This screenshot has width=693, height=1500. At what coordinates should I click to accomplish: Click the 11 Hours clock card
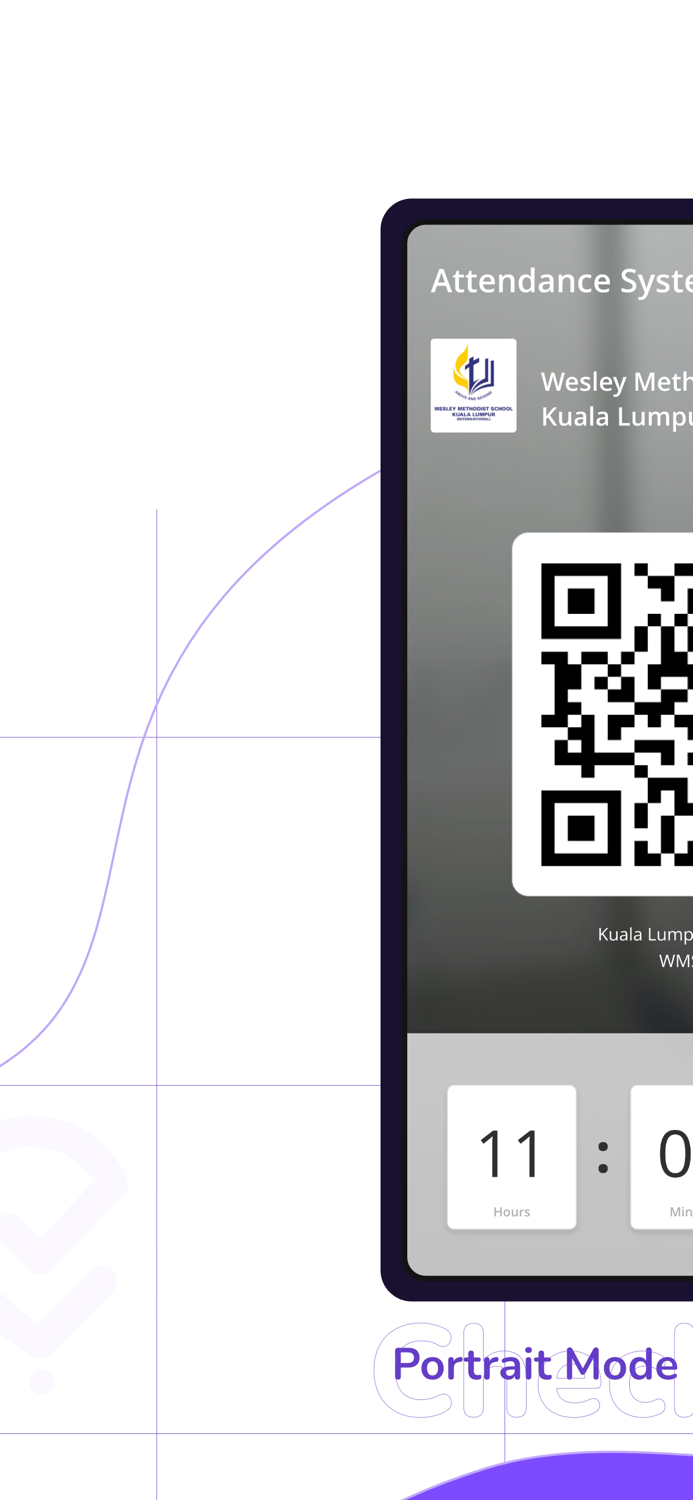[512, 1157]
